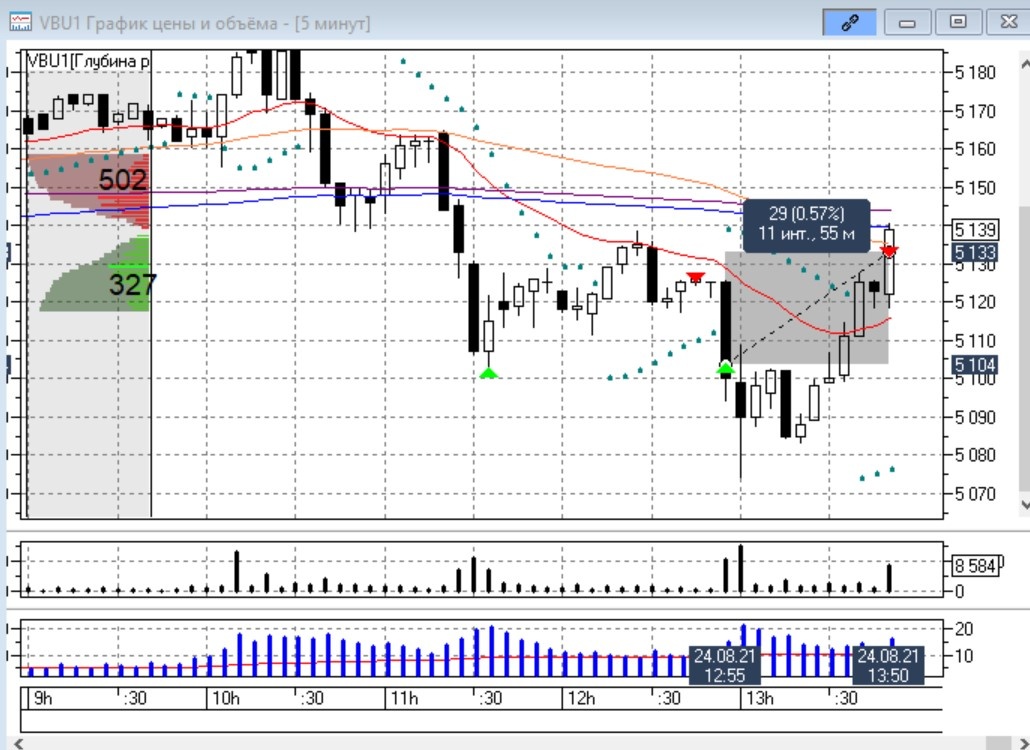Click the 11h time axis label
This screenshot has height=750, width=1030.
(x=403, y=698)
